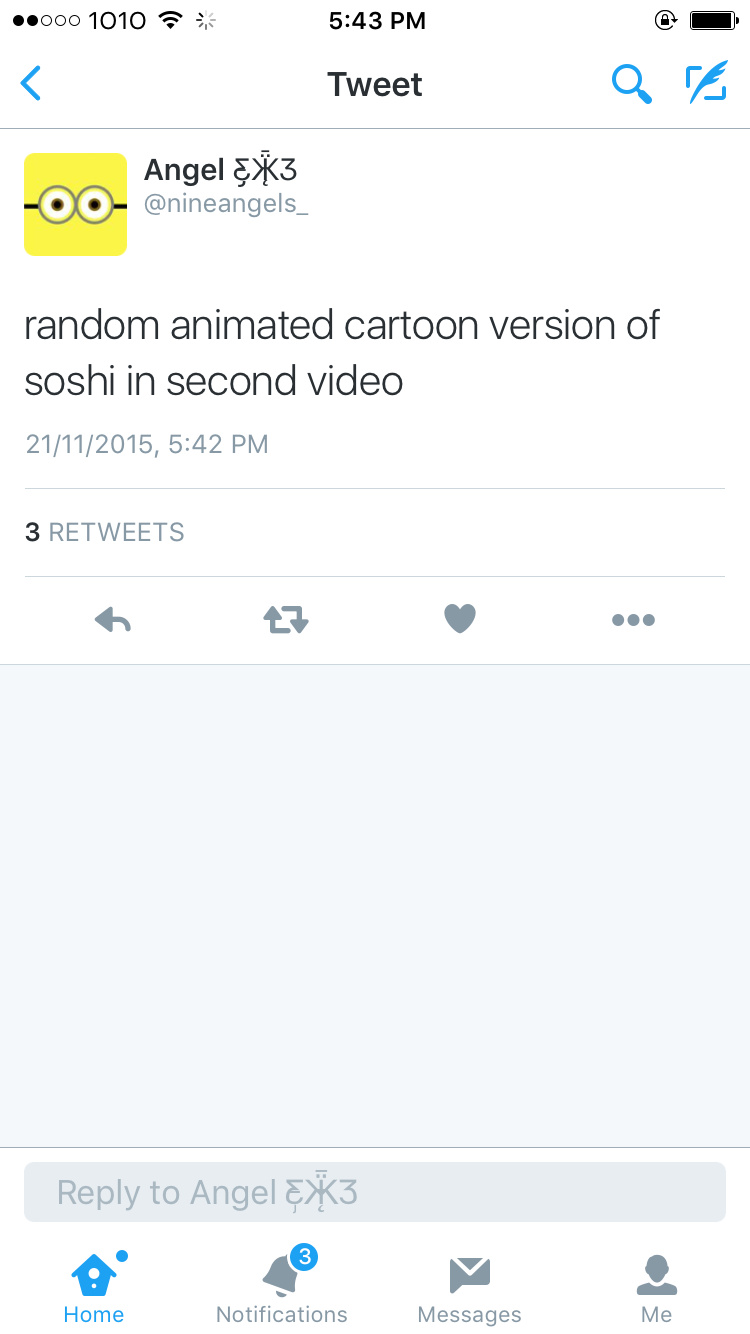Open the minion profile picture
The width and height of the screenshot is (750, 1334).
76,204
